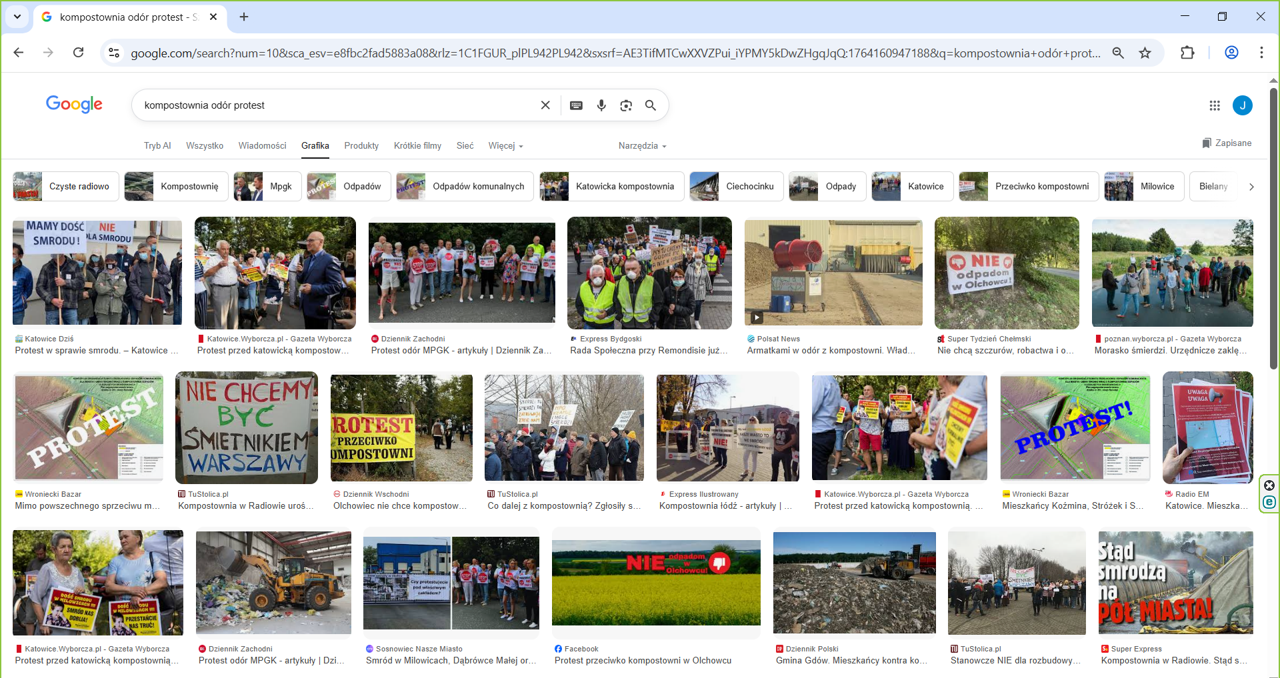Open the tab search dropdown arrow
The width and height of the screenshot is (1280, 678).
pos(17,17)
